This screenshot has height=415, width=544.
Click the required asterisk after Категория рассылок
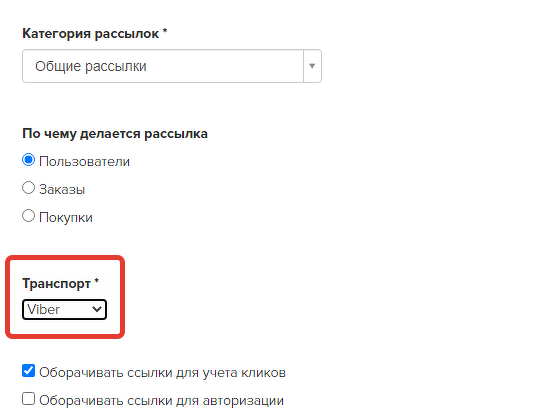(x=165, y=31)
